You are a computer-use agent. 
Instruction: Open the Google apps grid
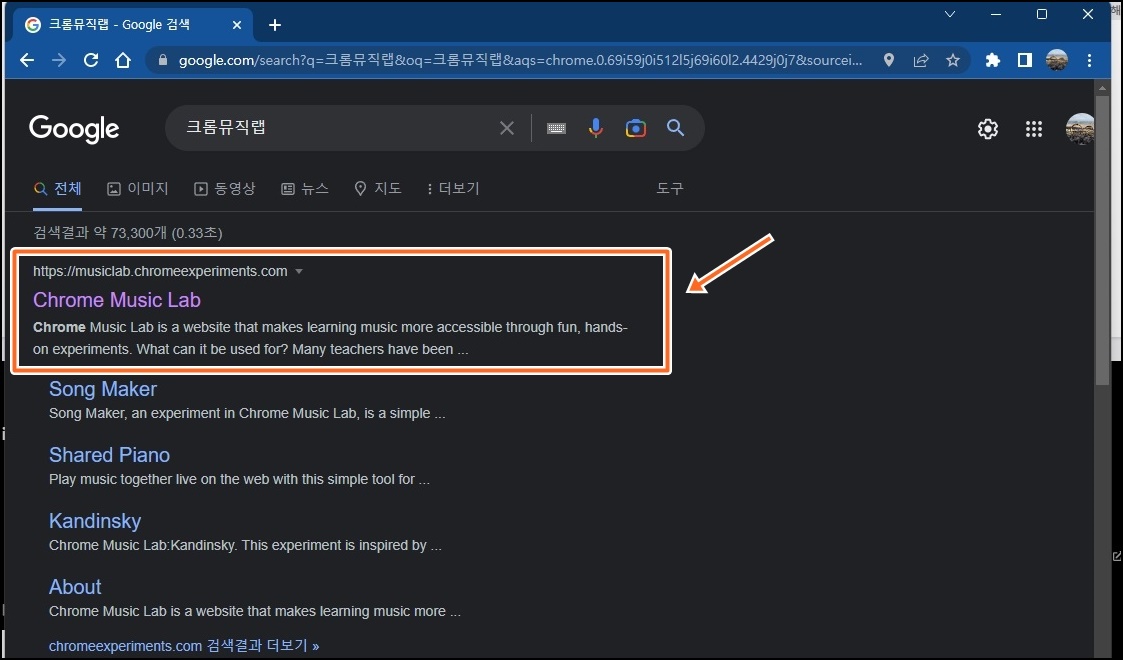coord(1033,129)
